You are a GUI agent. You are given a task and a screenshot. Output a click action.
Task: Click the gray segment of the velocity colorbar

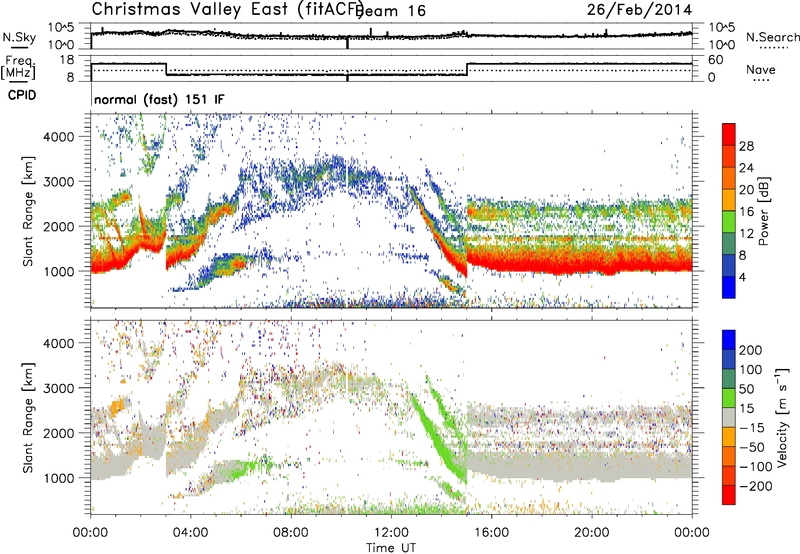[x=729, y=418]
